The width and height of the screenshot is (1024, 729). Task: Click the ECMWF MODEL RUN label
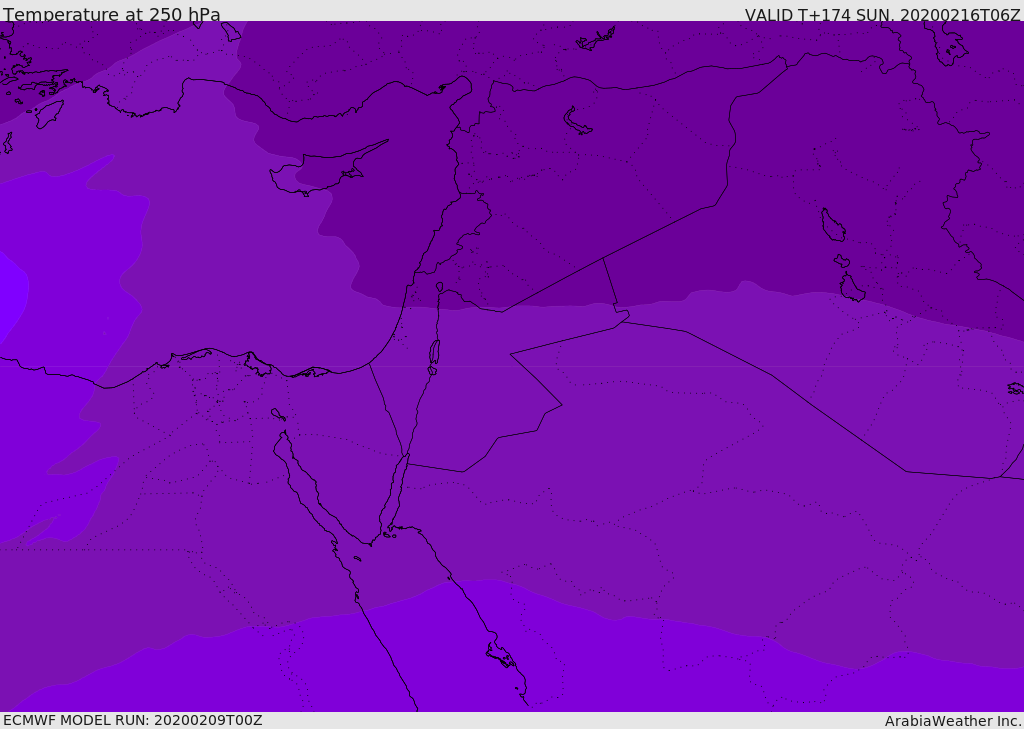(x=132, y=720)
